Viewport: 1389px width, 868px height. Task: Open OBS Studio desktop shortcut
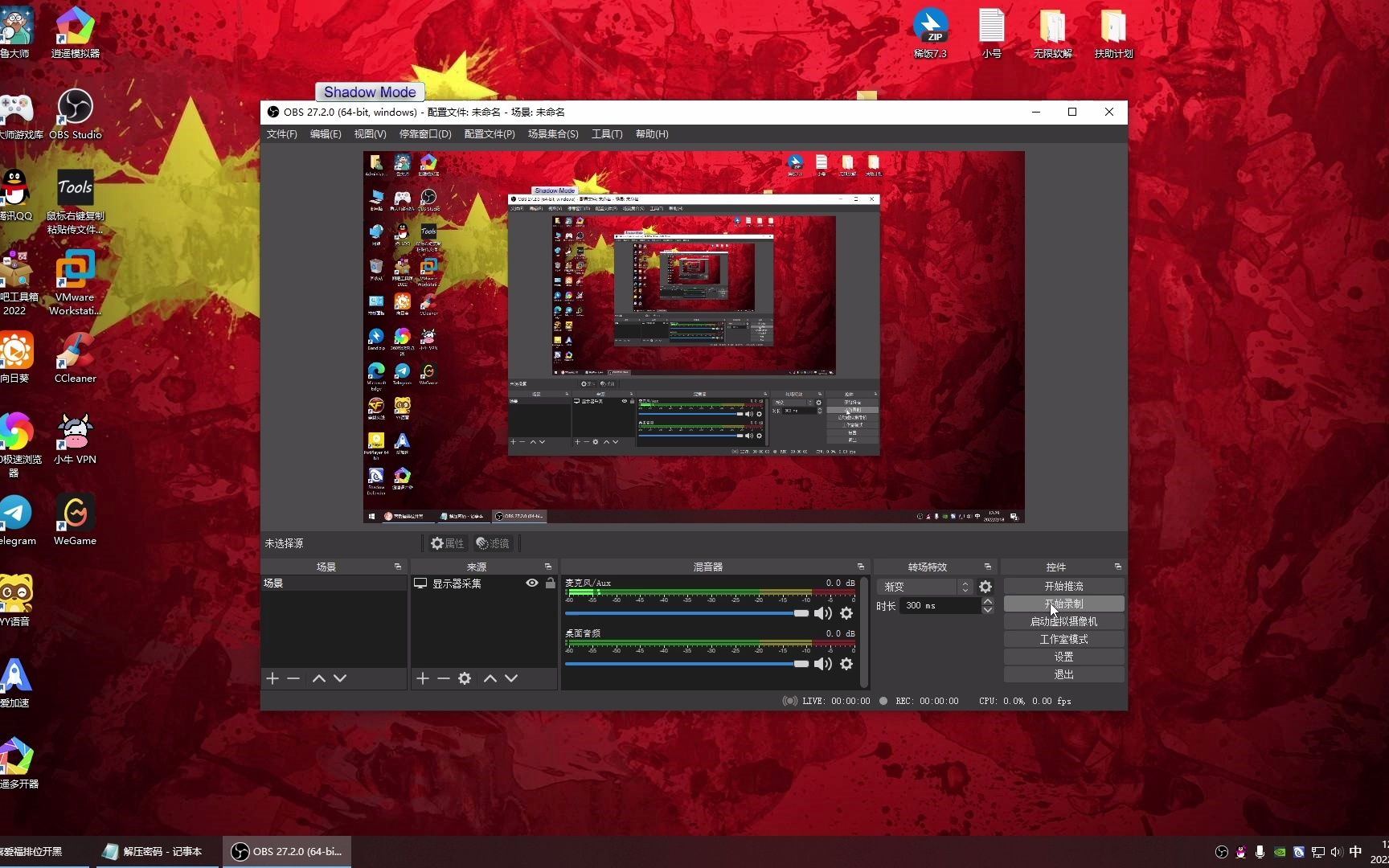(x=76, y=115)
